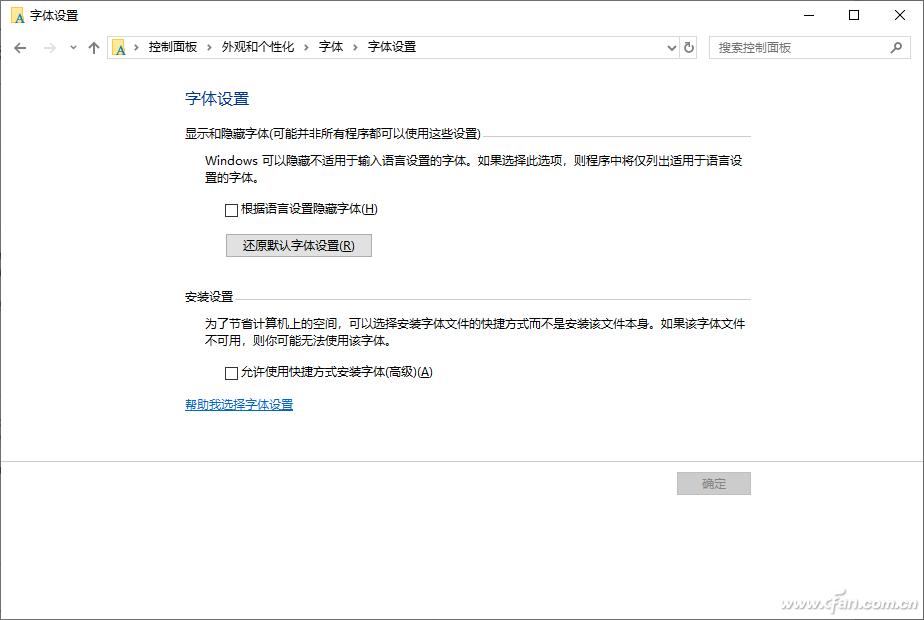Click the 确定 button
Image resolution: width=924 pixels, height=620 pixels.
click(713, 483)
